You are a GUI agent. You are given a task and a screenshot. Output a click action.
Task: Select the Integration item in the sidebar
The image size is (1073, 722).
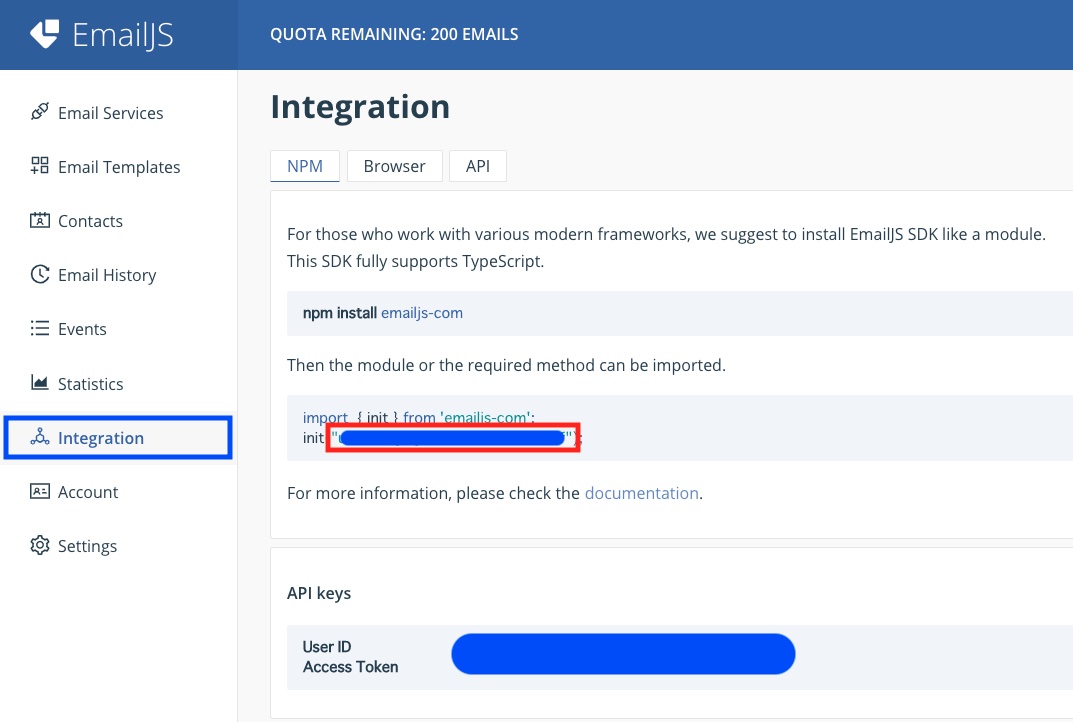[x=100, y=438]
